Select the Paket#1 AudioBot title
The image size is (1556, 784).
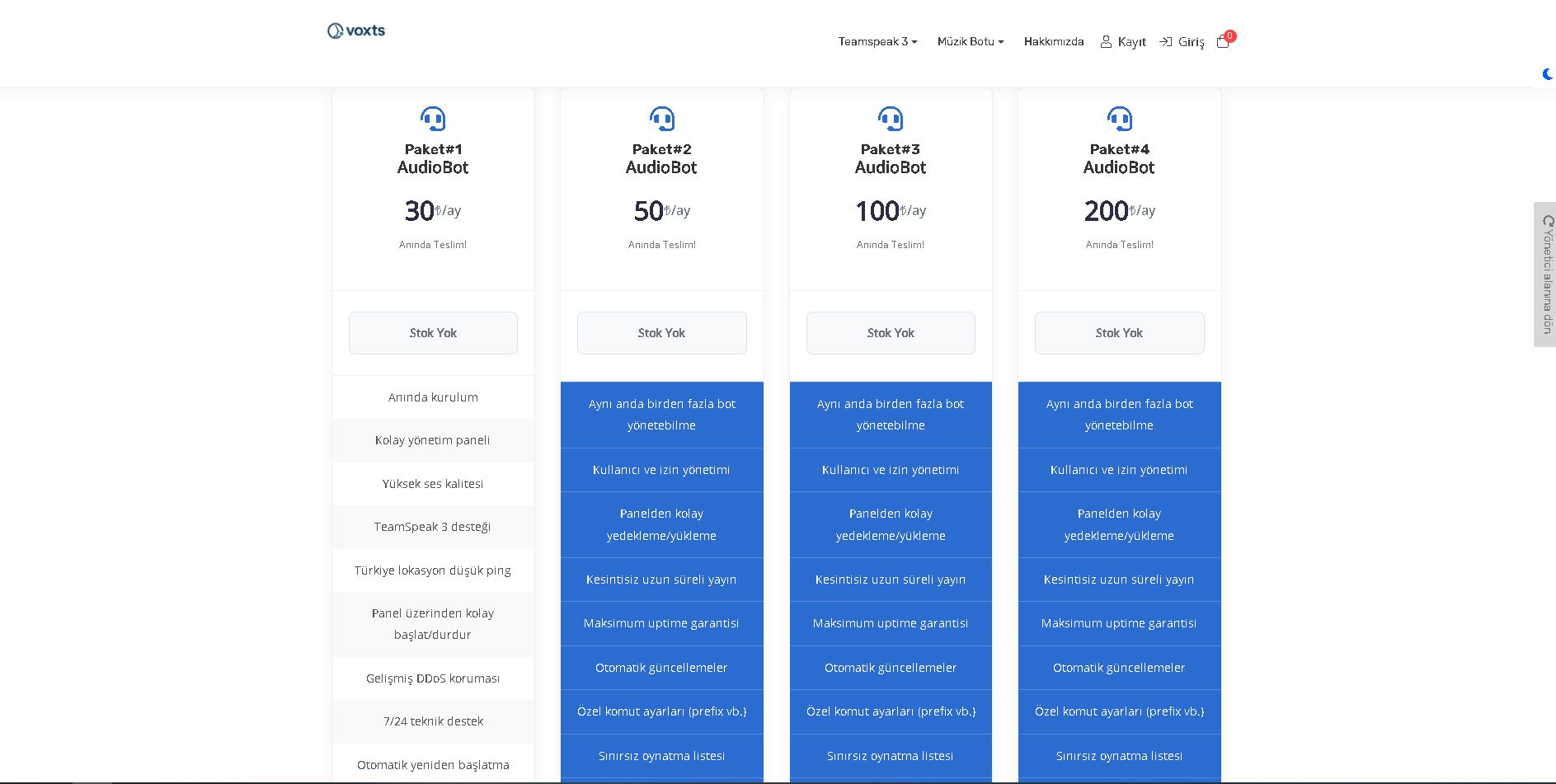coord(433,158)
